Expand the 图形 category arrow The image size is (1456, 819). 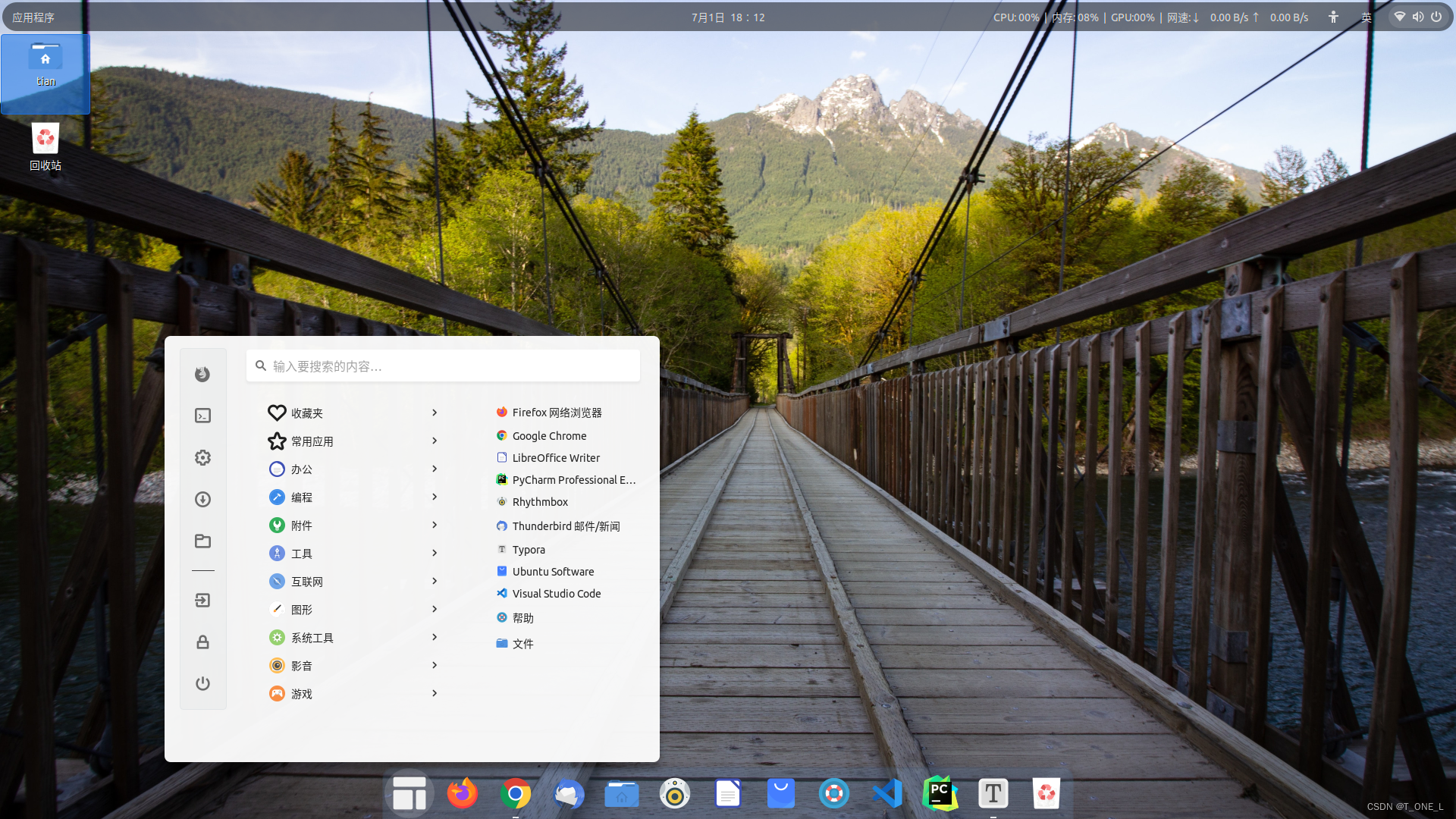435,609
